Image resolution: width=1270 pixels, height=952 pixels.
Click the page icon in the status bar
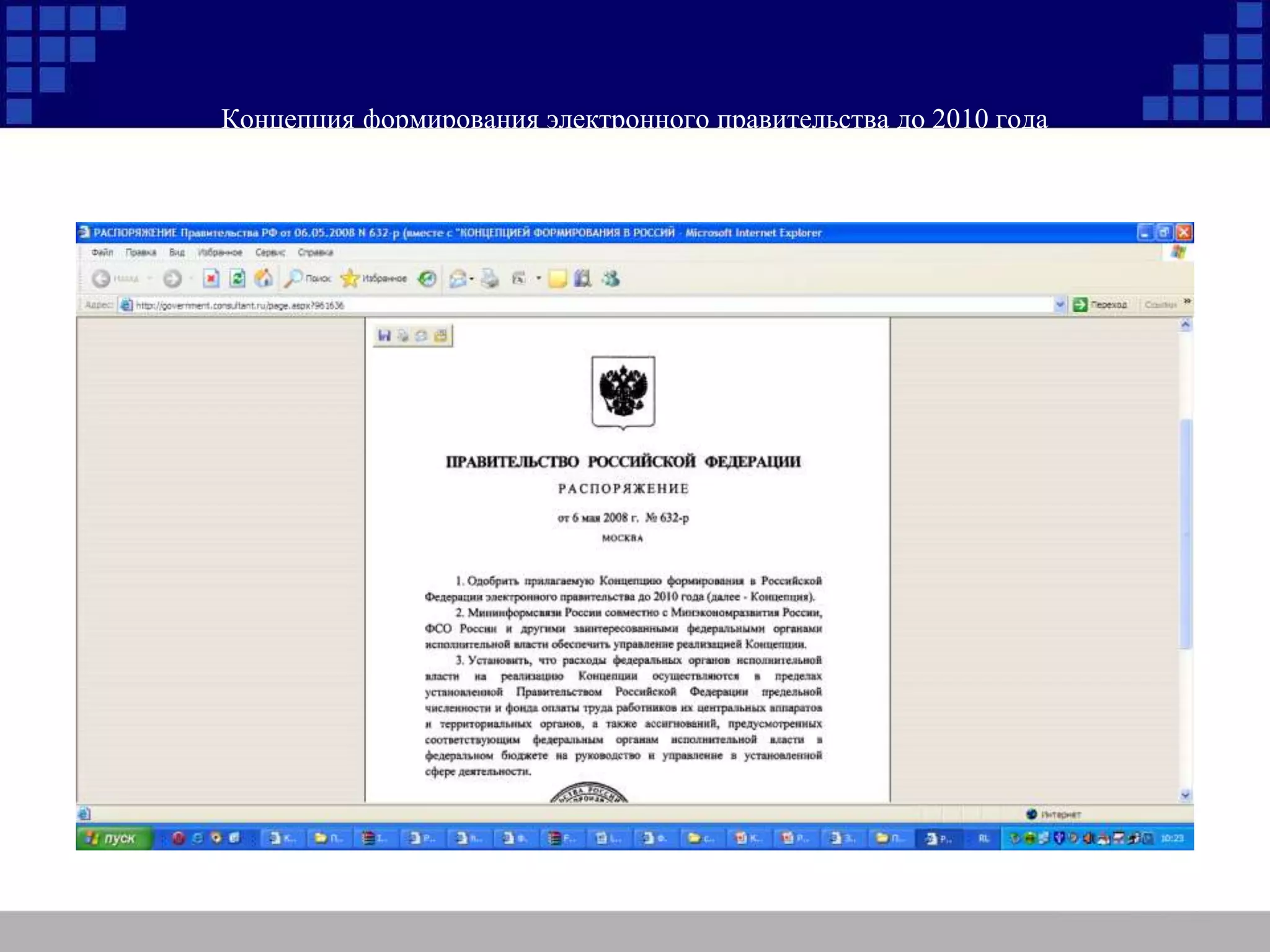tap(85, 814)
